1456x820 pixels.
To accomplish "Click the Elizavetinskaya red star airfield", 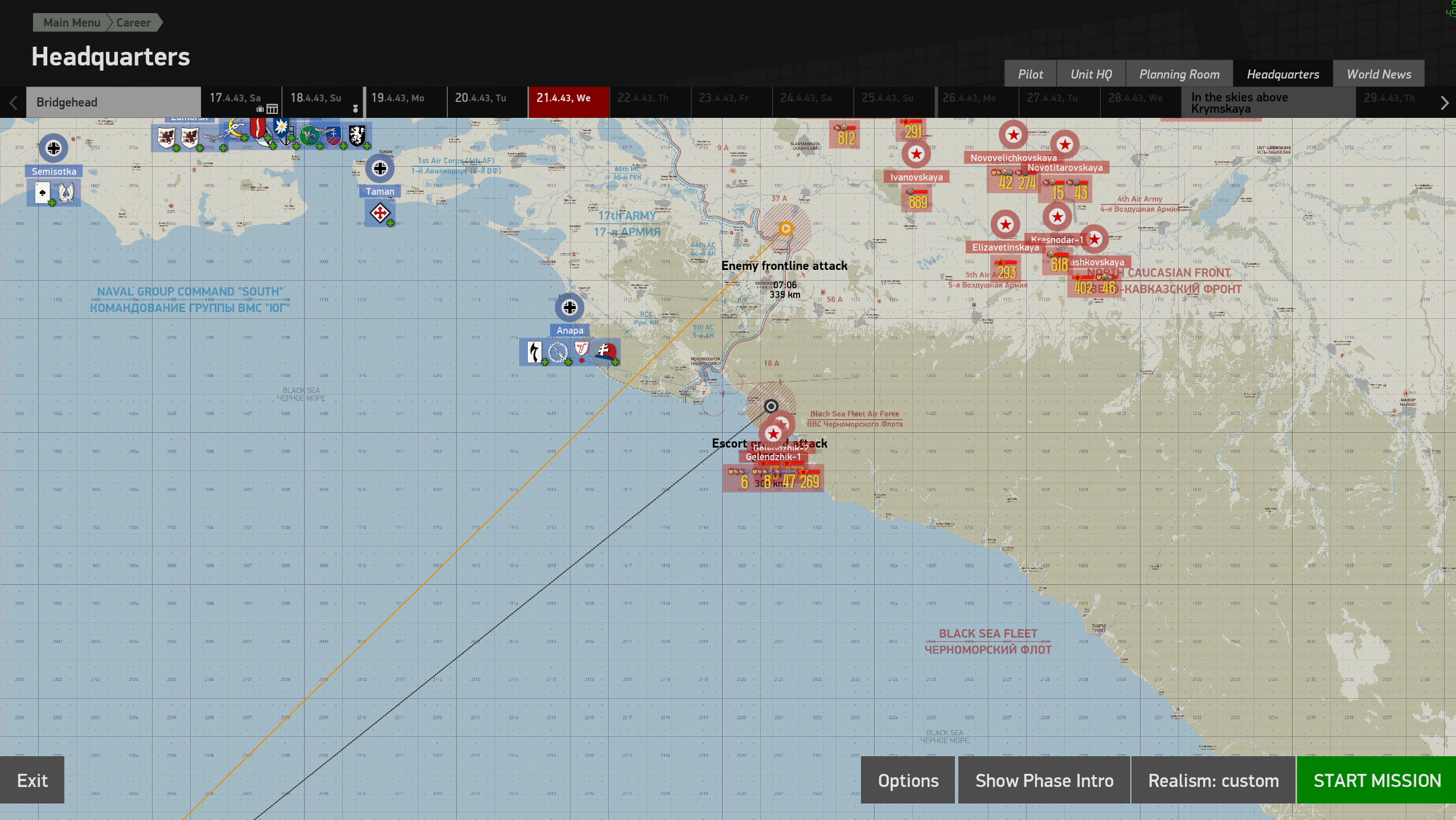I will 1005,224.
